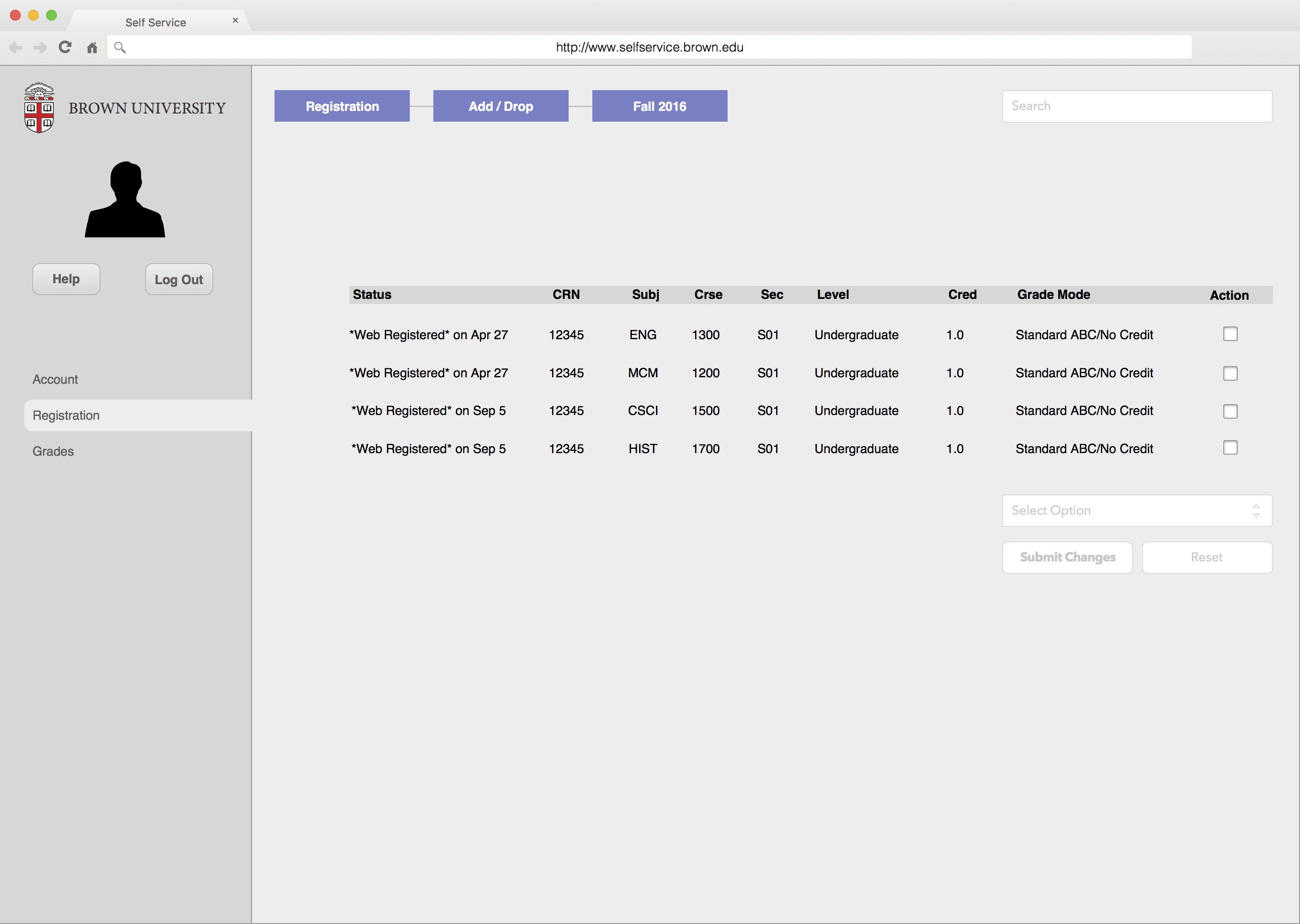This screenshot has height=924, width=1300.
Task: Go to browser home icon
Action: (x=92, y=47)
